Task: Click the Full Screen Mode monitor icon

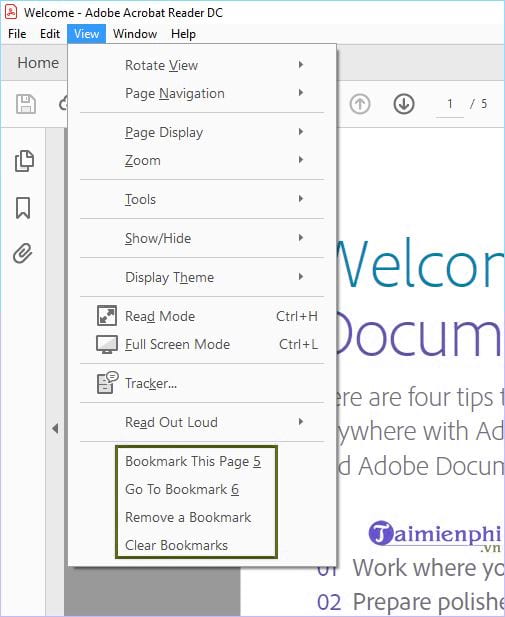Action: point(107,344)
